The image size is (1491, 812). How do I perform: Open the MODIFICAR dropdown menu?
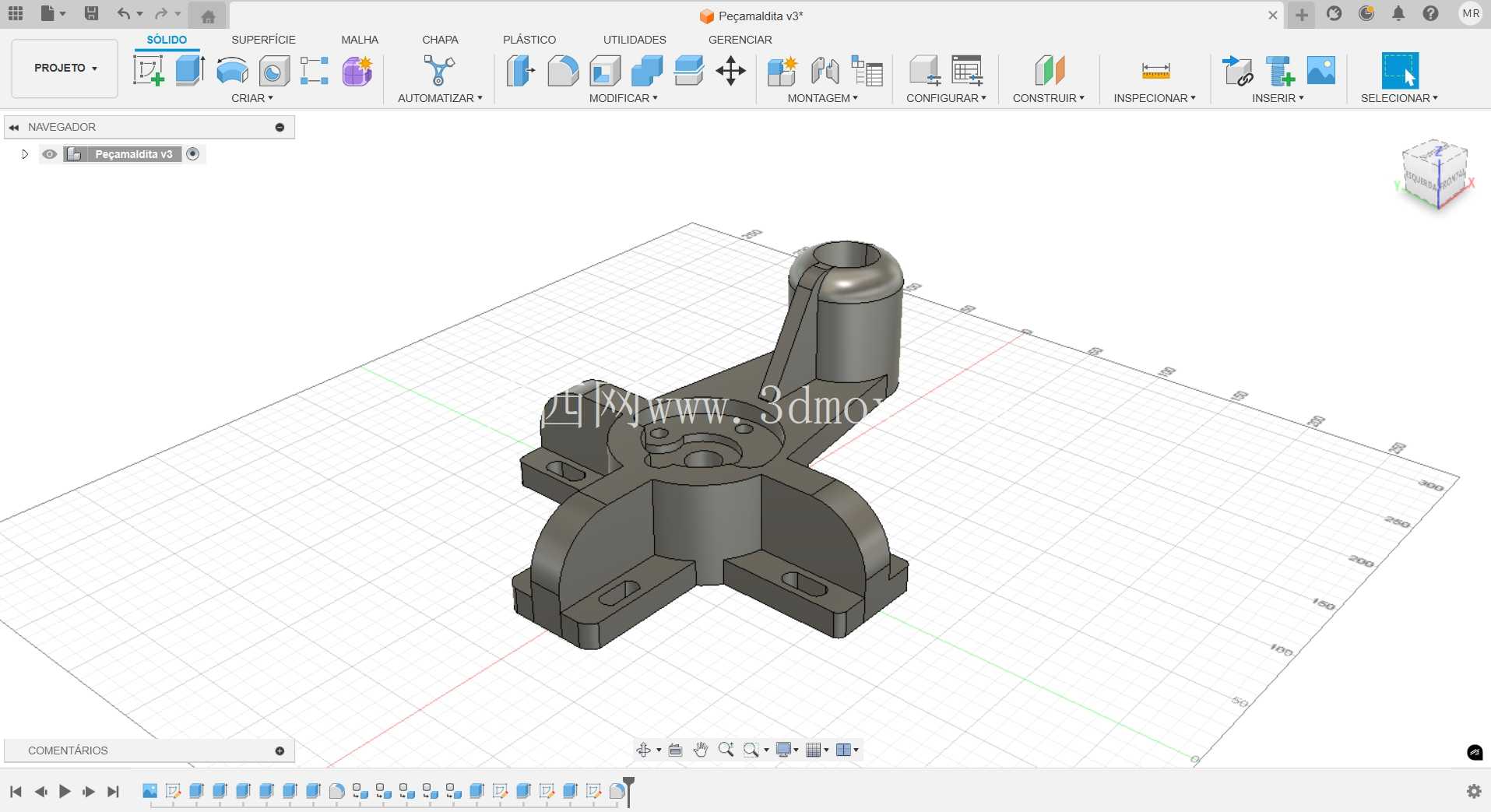pyautogui.click(x=624, y=98)
